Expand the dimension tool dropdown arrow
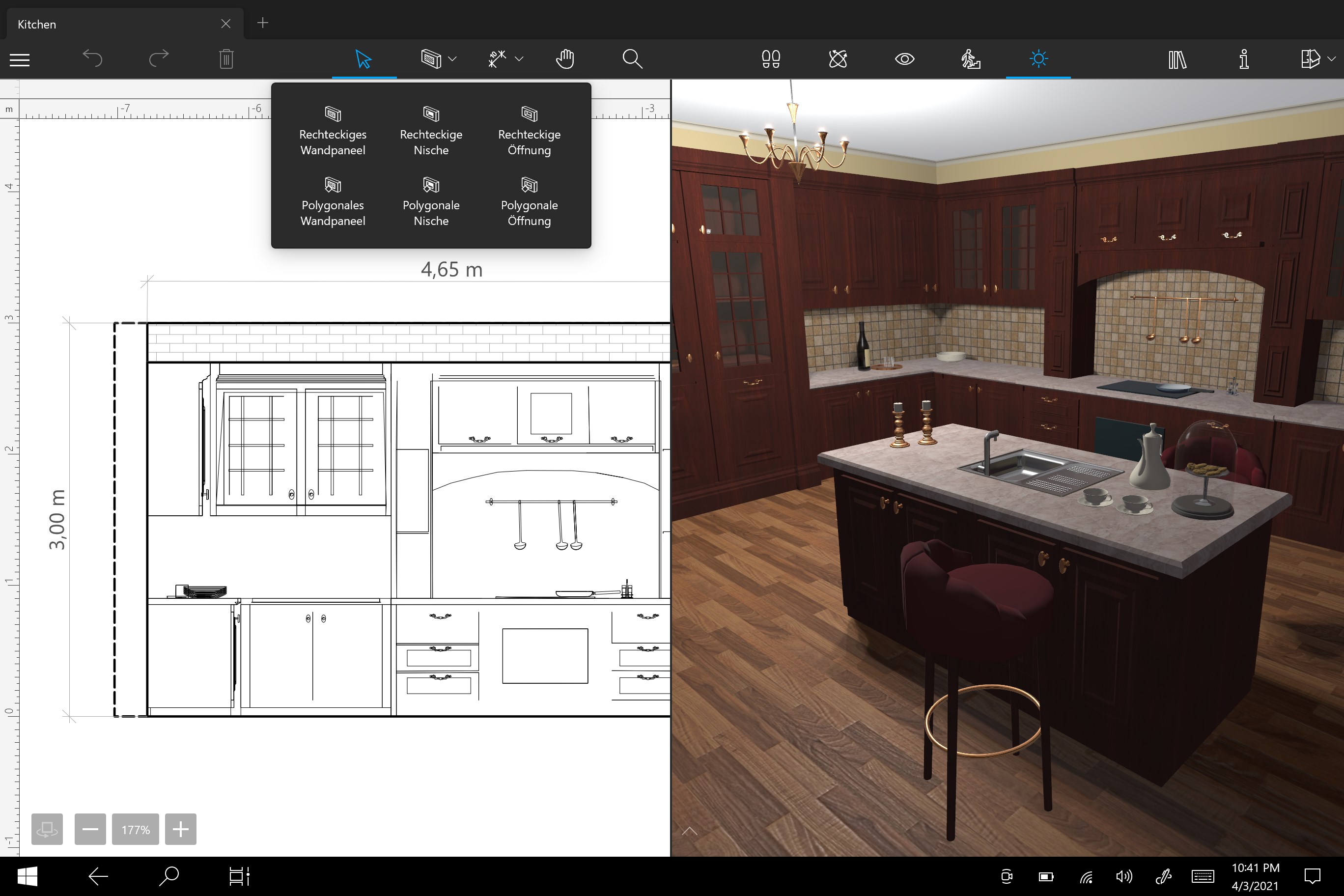This screenshot has height=896, width=1344. pos(519,59)
